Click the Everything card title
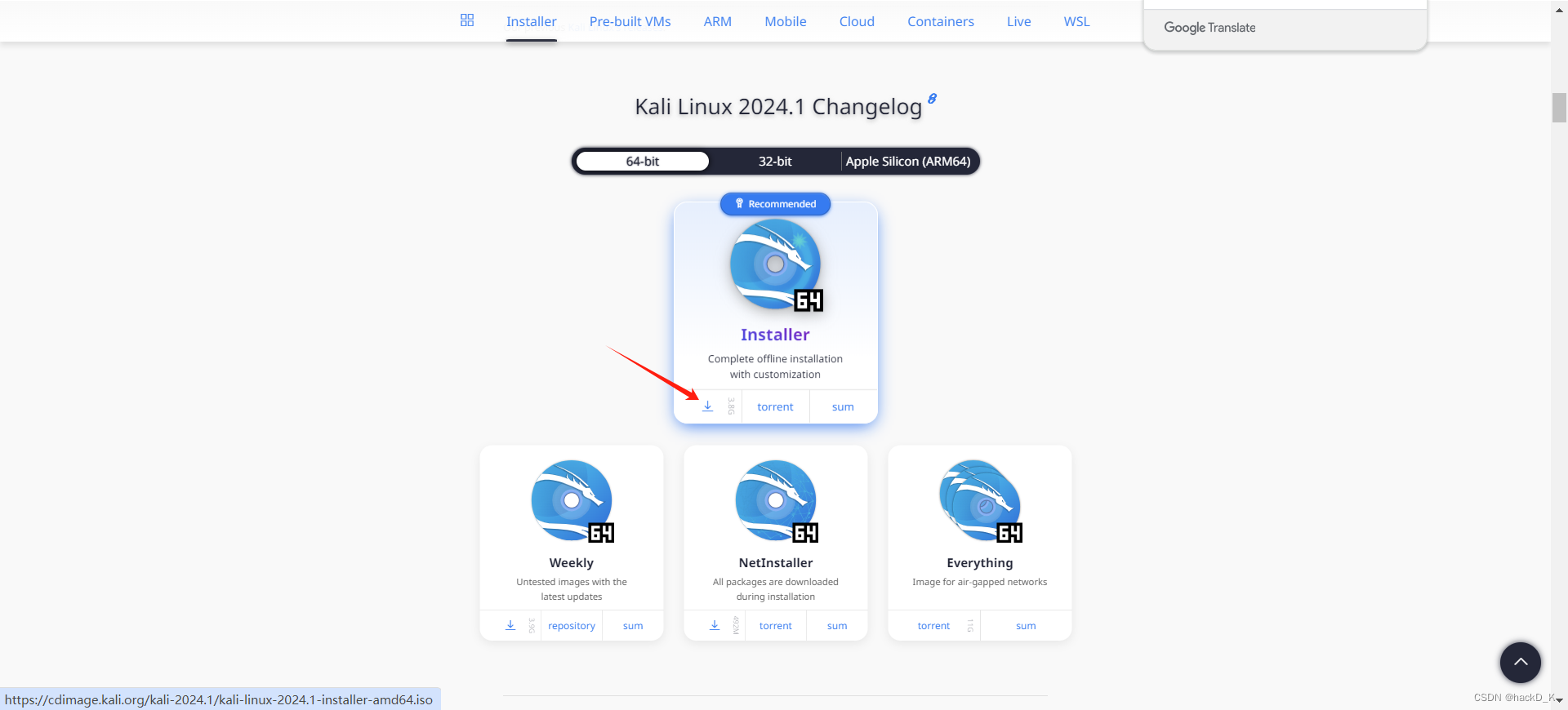Screen dimensions: 1568x710 click(980, 563)
